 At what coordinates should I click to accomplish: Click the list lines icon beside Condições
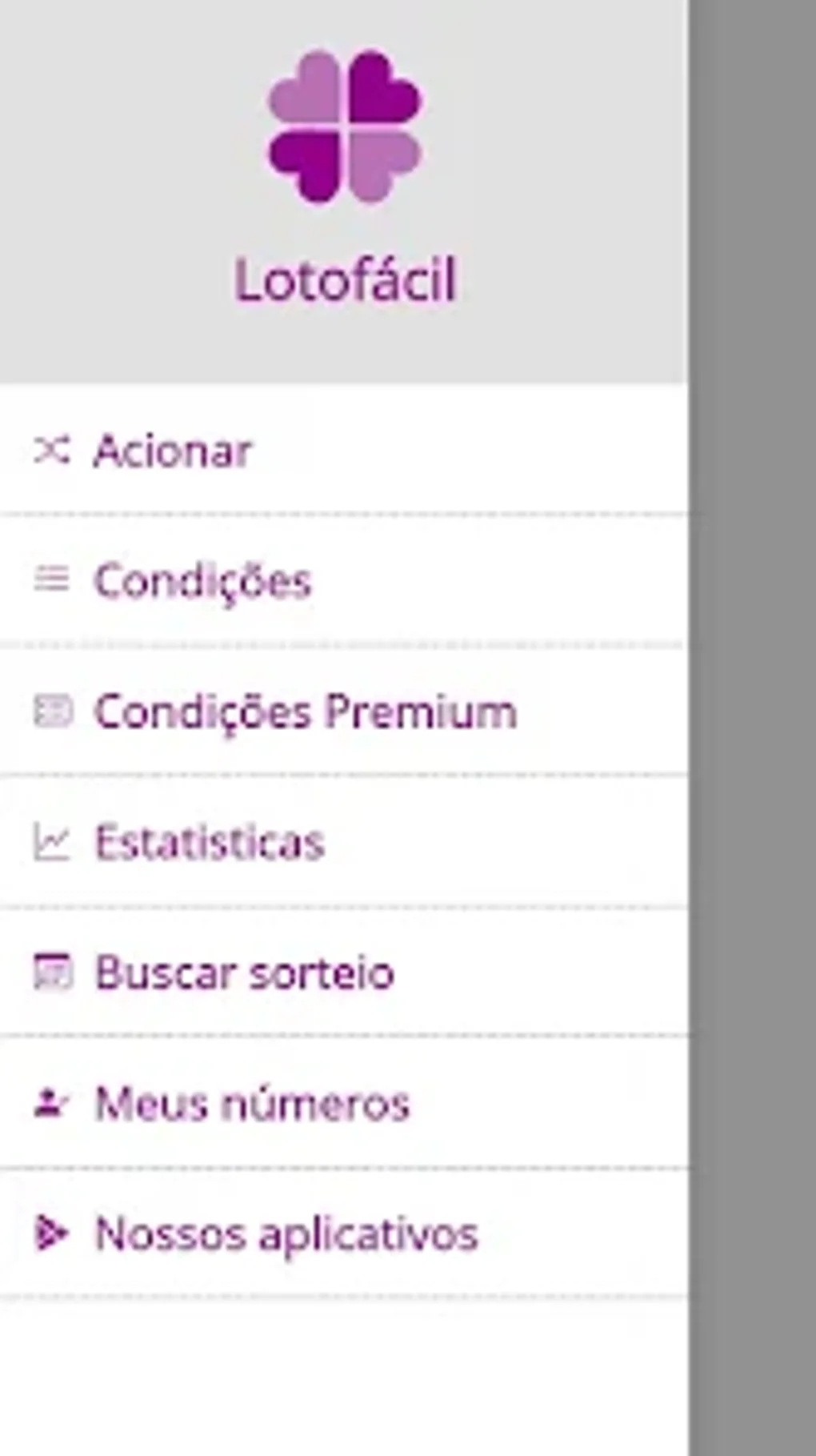[52, 579]
